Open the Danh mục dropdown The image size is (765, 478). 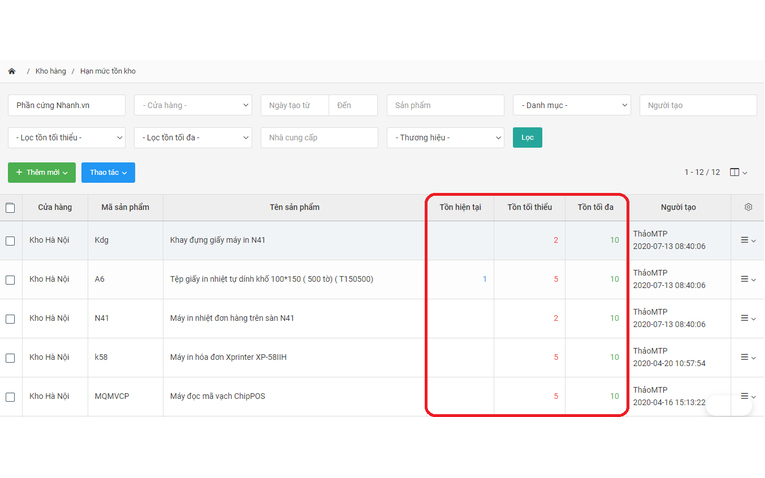point(572,105)
